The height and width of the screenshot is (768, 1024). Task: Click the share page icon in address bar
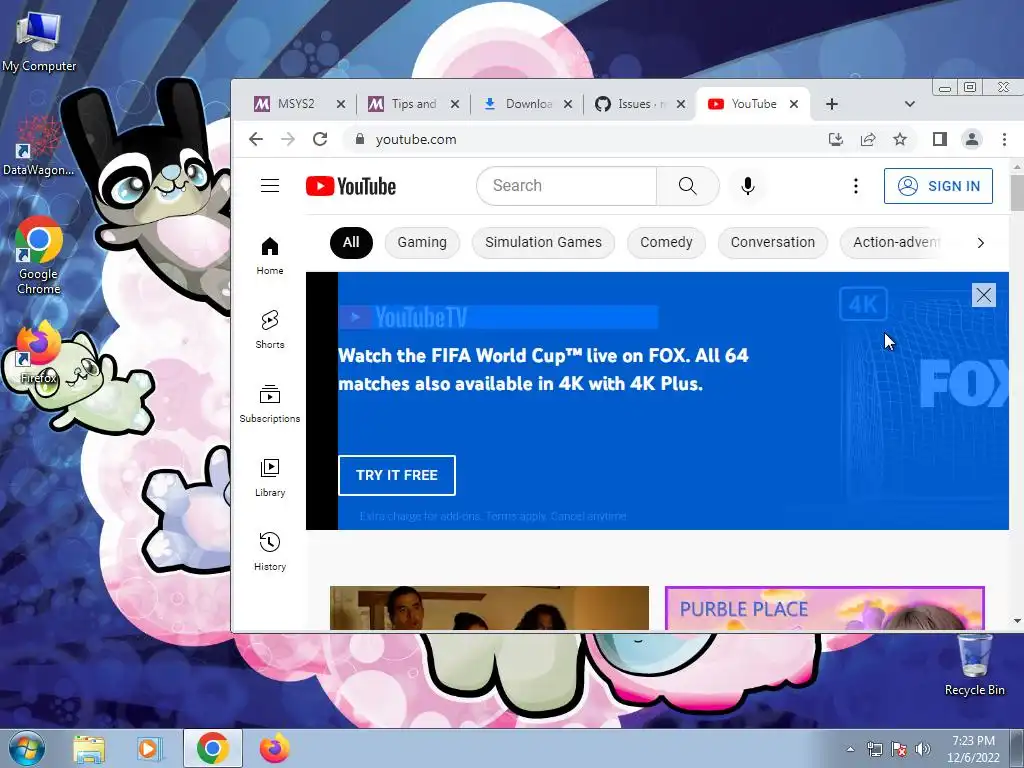pyautogui.click(x=868, y=139)
